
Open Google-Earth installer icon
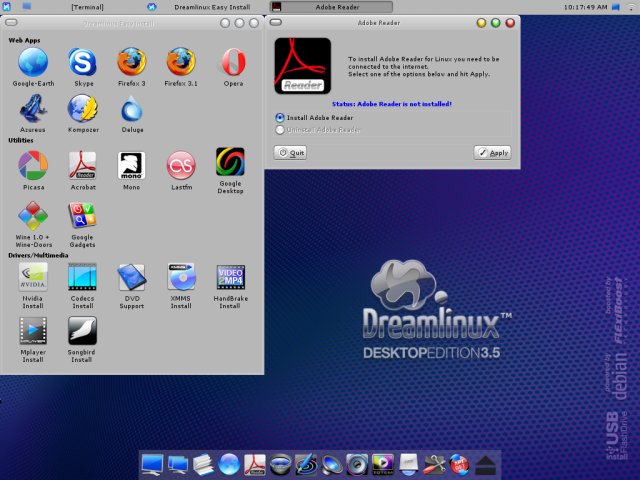33,62
